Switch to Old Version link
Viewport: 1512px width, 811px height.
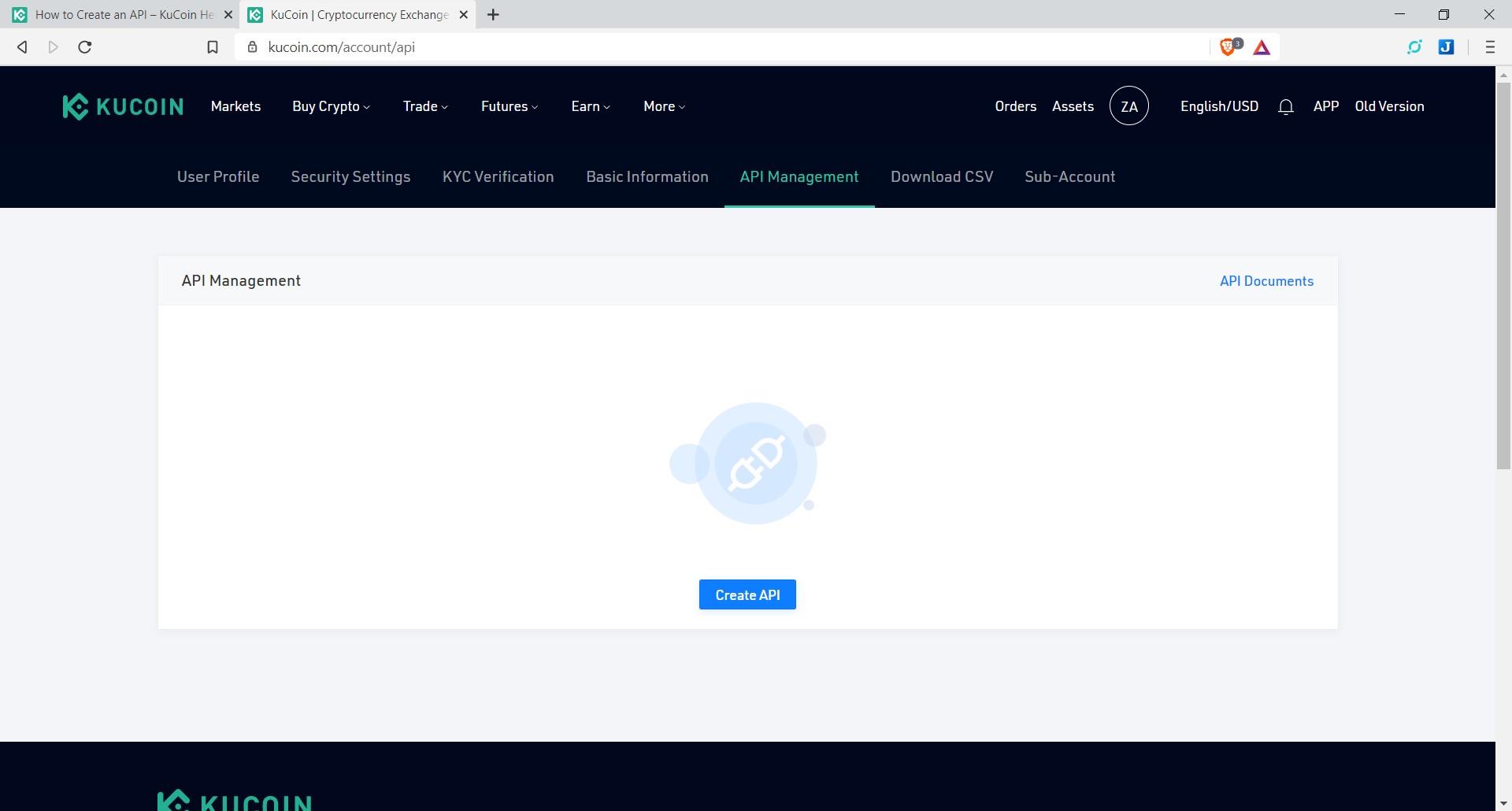(x=1389, y=106)
